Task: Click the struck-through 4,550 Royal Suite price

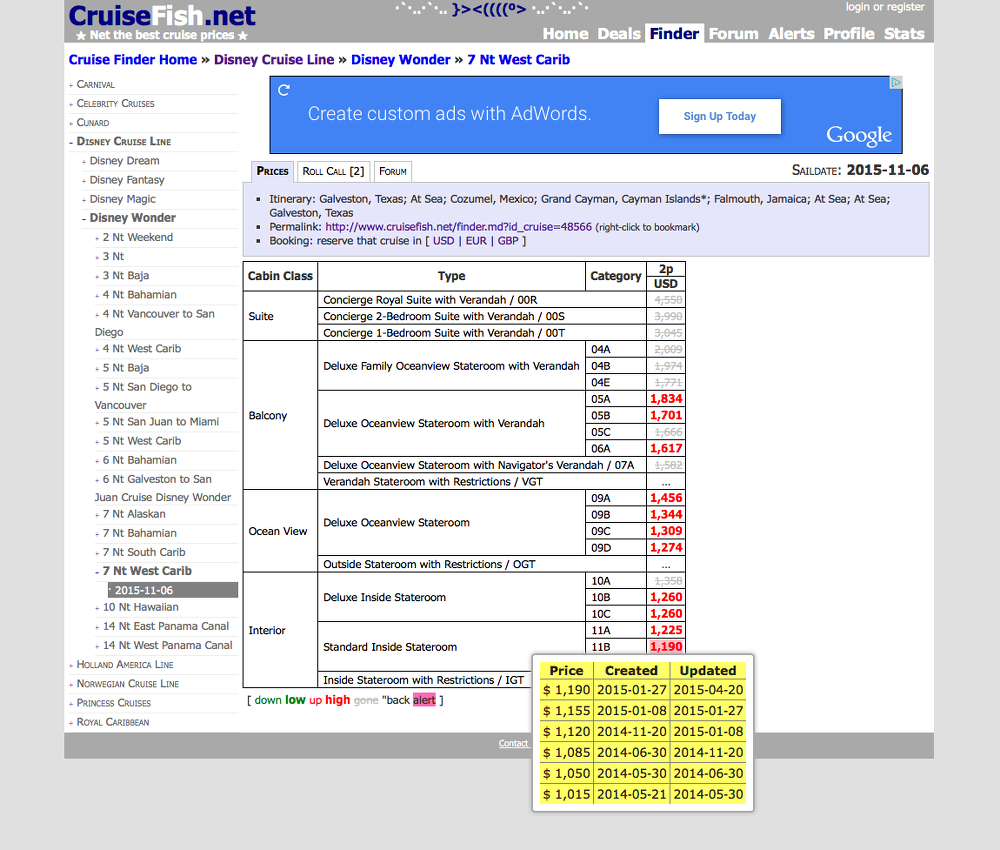Action: pos(668,300)
